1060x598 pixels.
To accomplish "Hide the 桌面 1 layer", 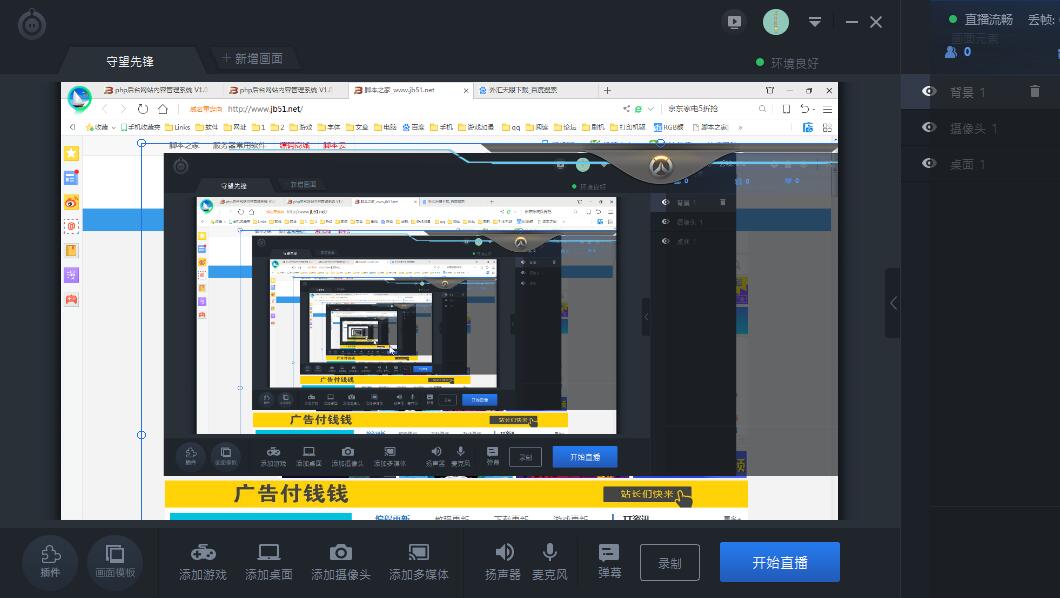I will (x=929, y=164).
